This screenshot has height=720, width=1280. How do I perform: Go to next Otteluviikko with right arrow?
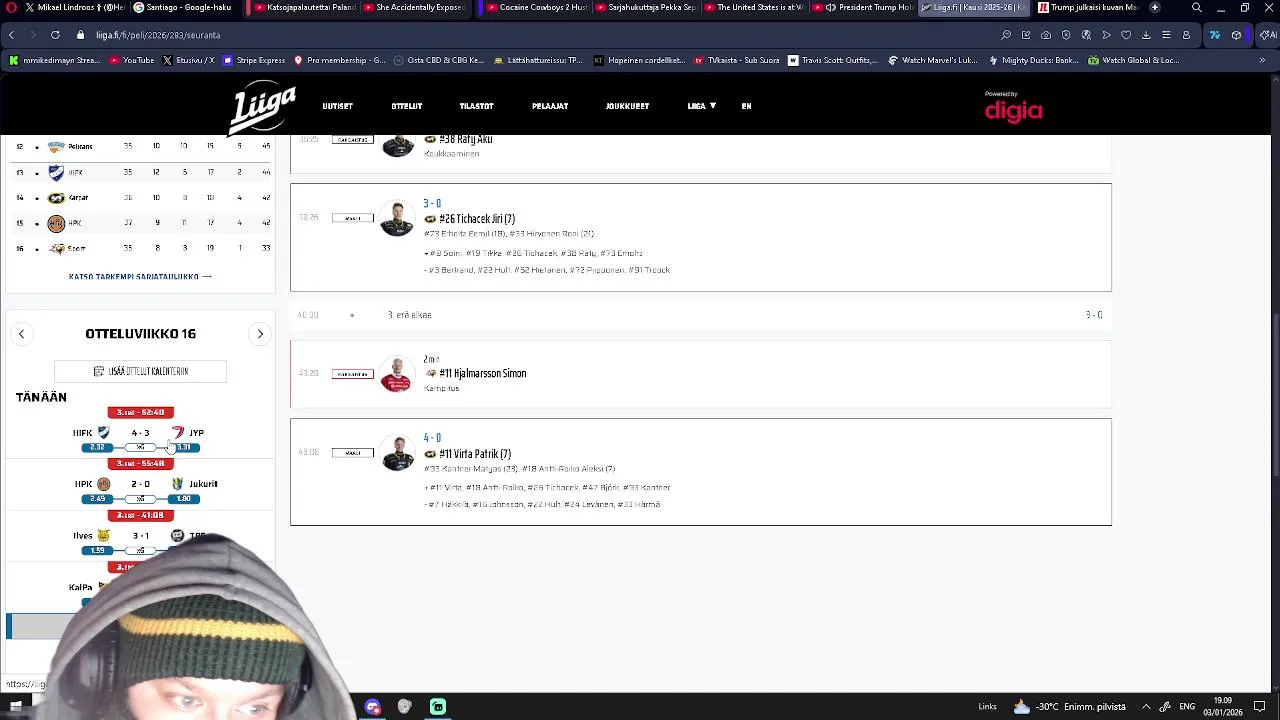tap(260, 334)
